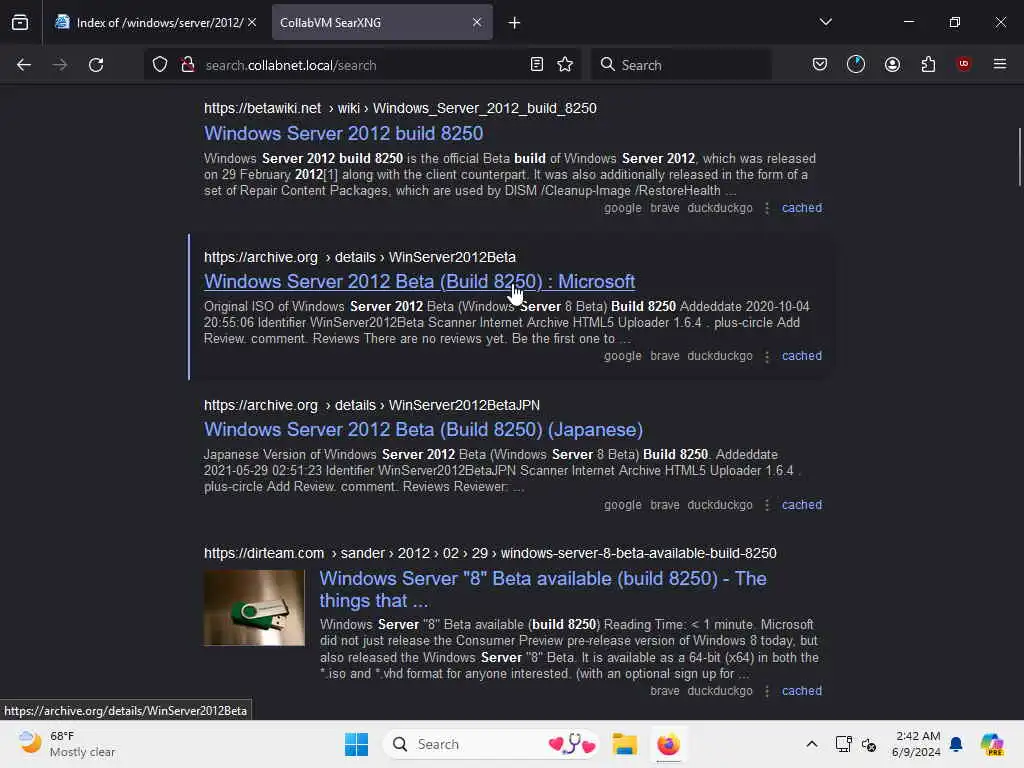Open File Explorer from the taskbar

[x=624, y=744]
